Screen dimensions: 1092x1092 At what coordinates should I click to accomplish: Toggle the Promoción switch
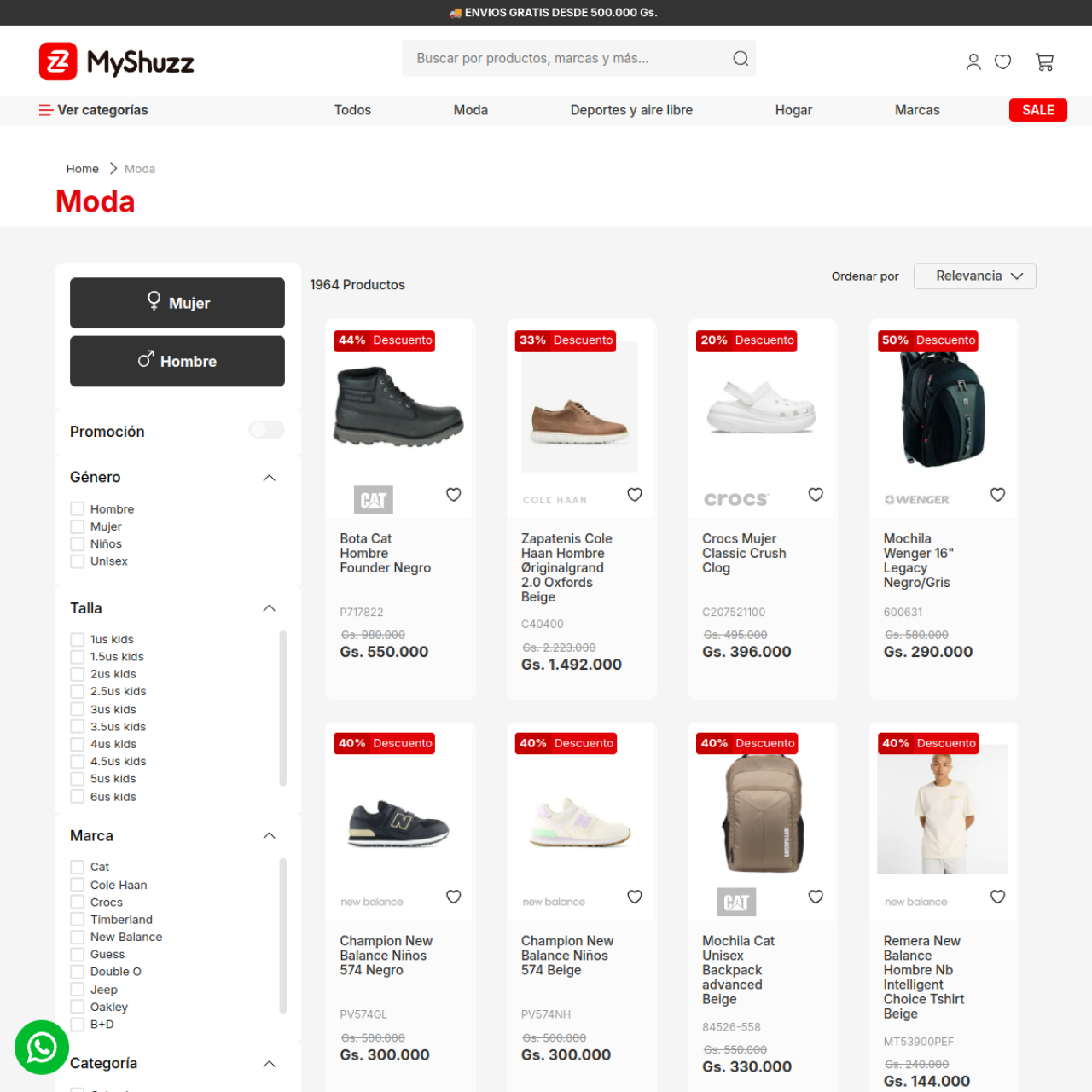tap(266, 430)
